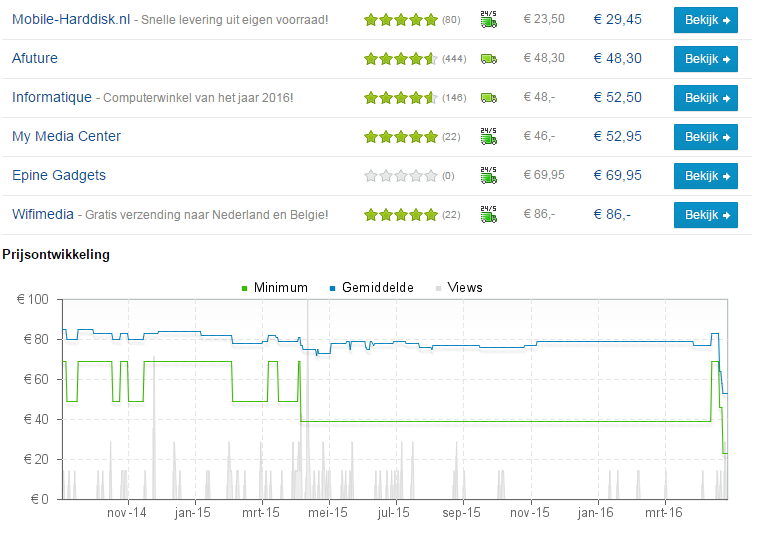This screenshot has height=538, width=763.
Task: Click Bekijk button for Mobile-Harddisk.nl
Action: [x=706, y=20]
